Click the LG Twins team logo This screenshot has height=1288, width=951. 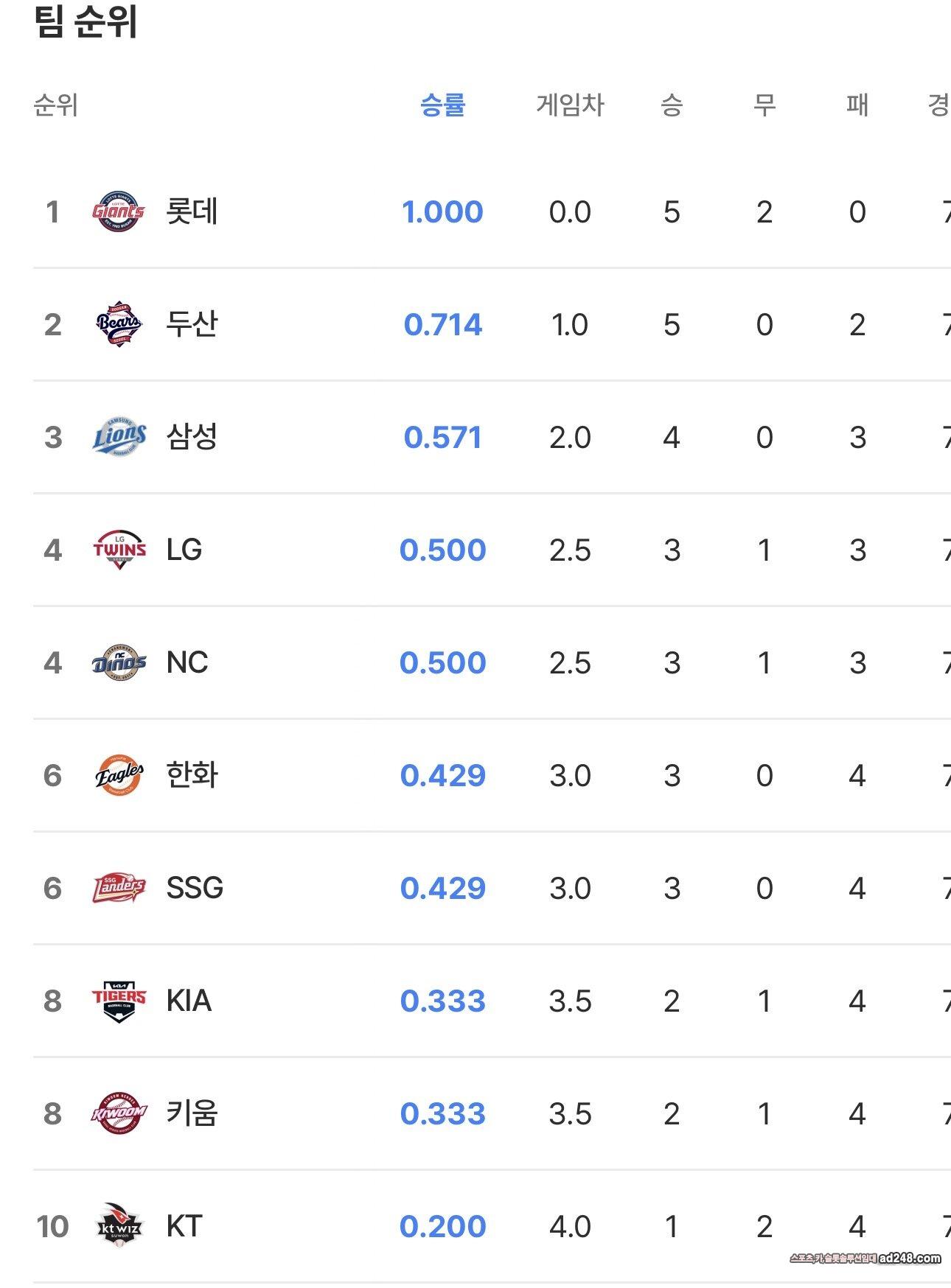pyautogui.click(x=119, y=550)
